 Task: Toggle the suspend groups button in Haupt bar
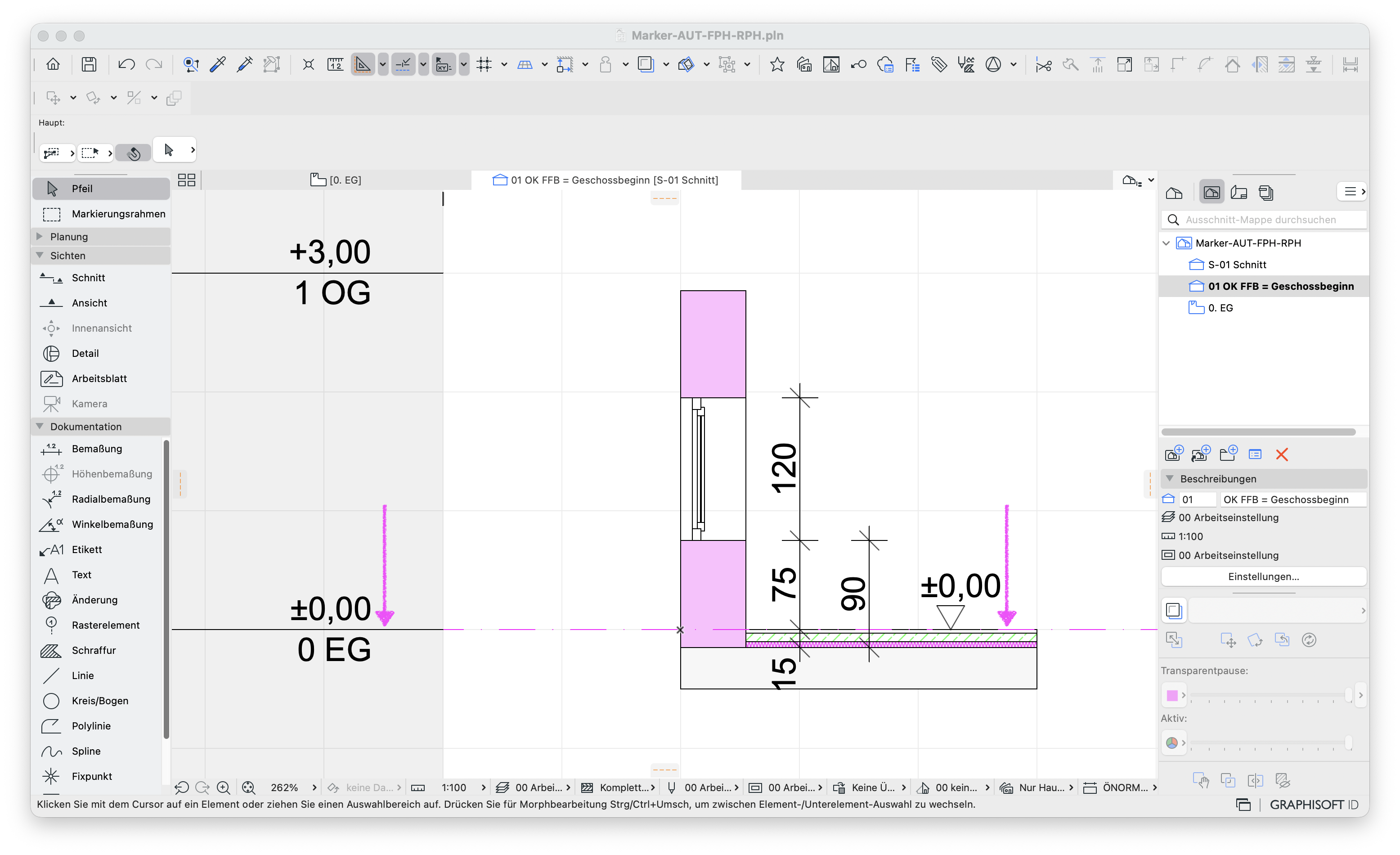[134, 153]
